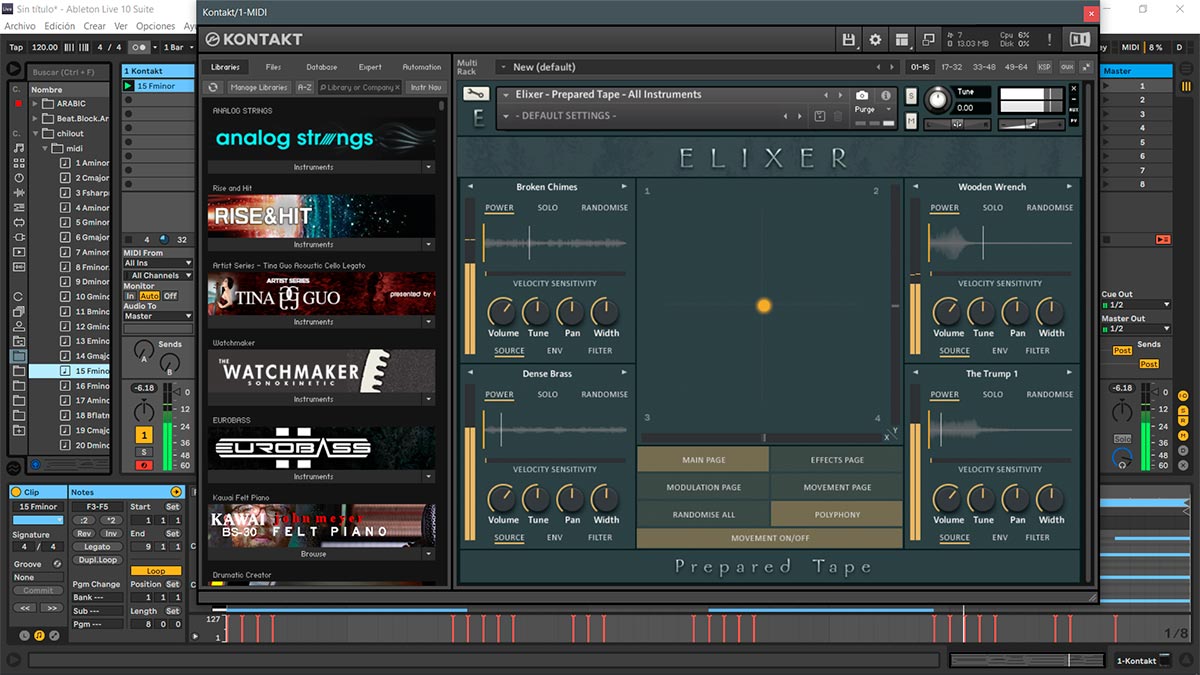This screenshot has width=1200, height=675.
Task: Open the Opciones menu
Action: point(155,26)
